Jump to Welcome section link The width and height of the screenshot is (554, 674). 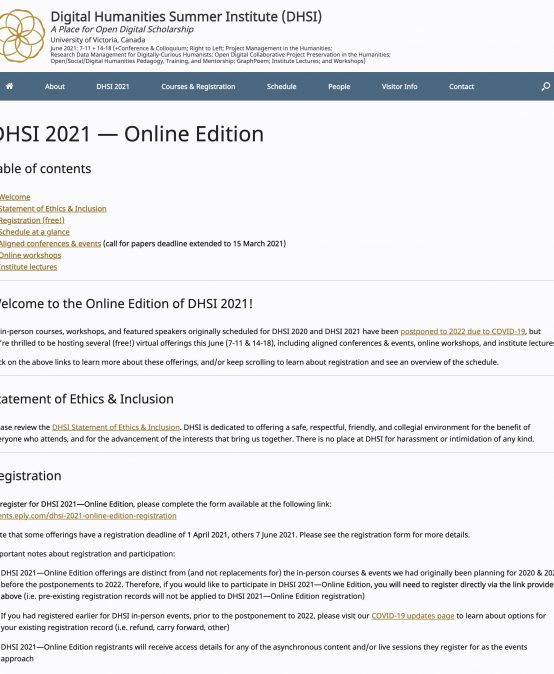tap(15, 197)
